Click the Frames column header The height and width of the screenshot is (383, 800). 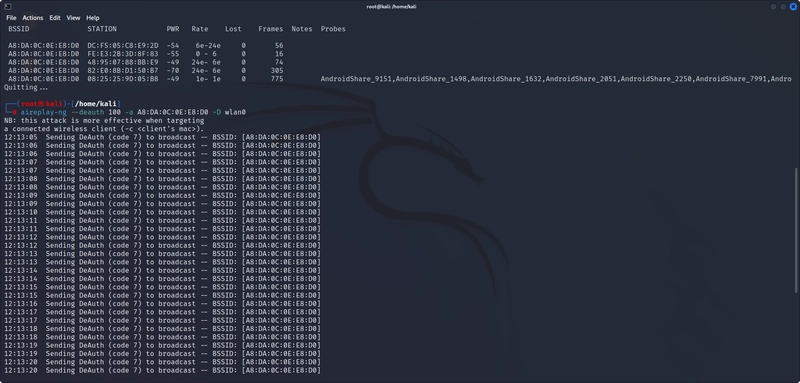270,29
